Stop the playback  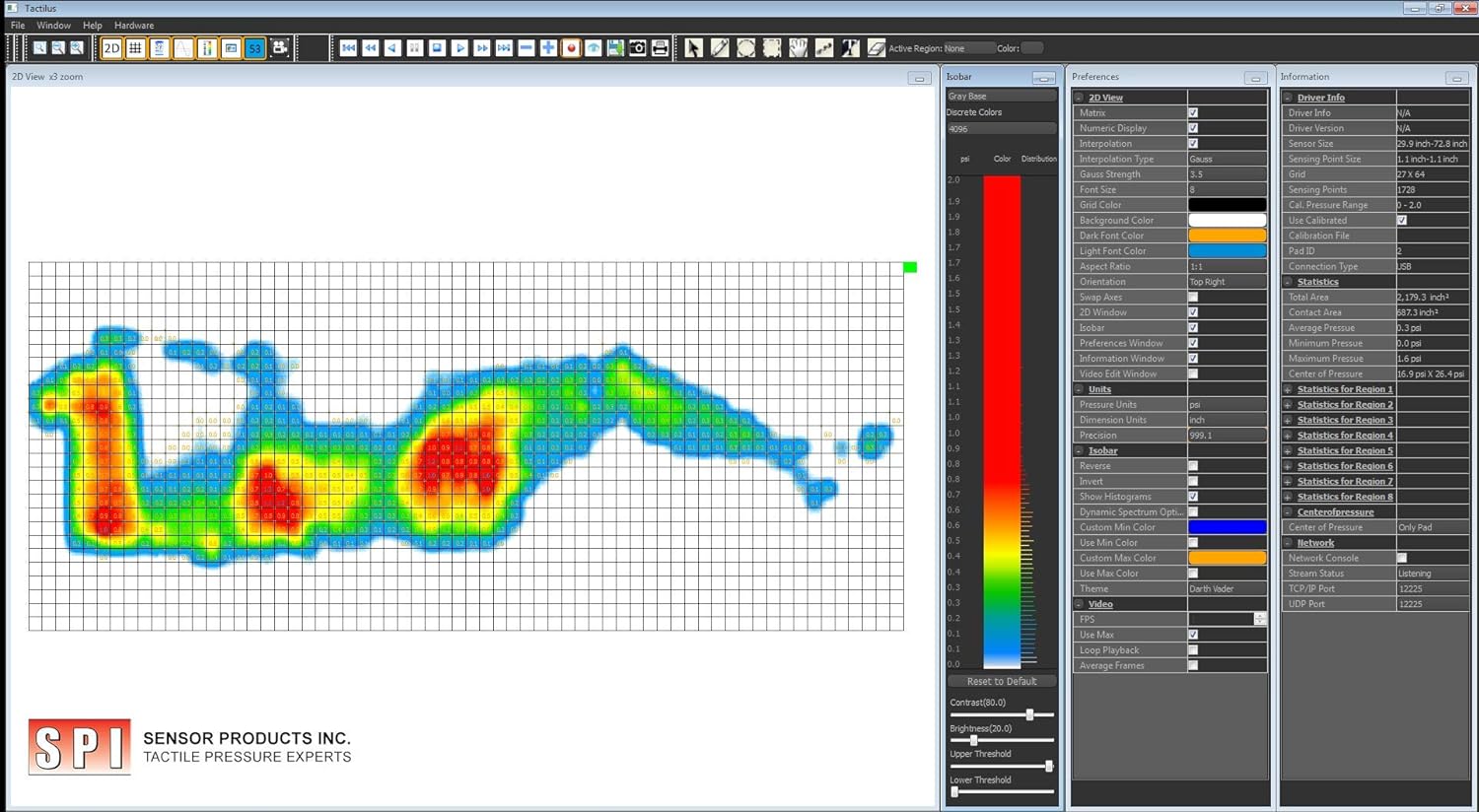(x=437, y=48)
